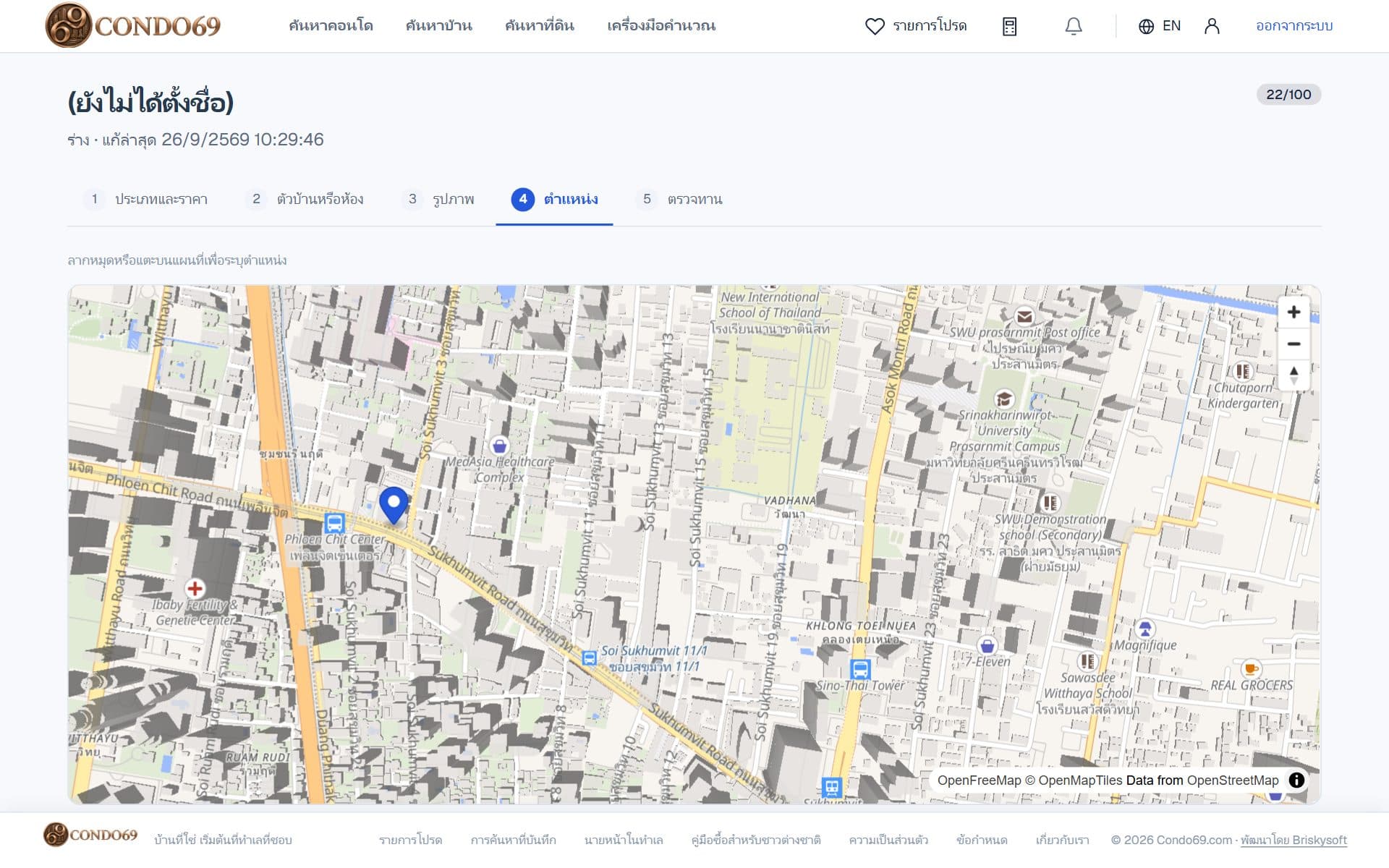
Task: Go to step 1 ประเภทและราคา
Action: 145,199
